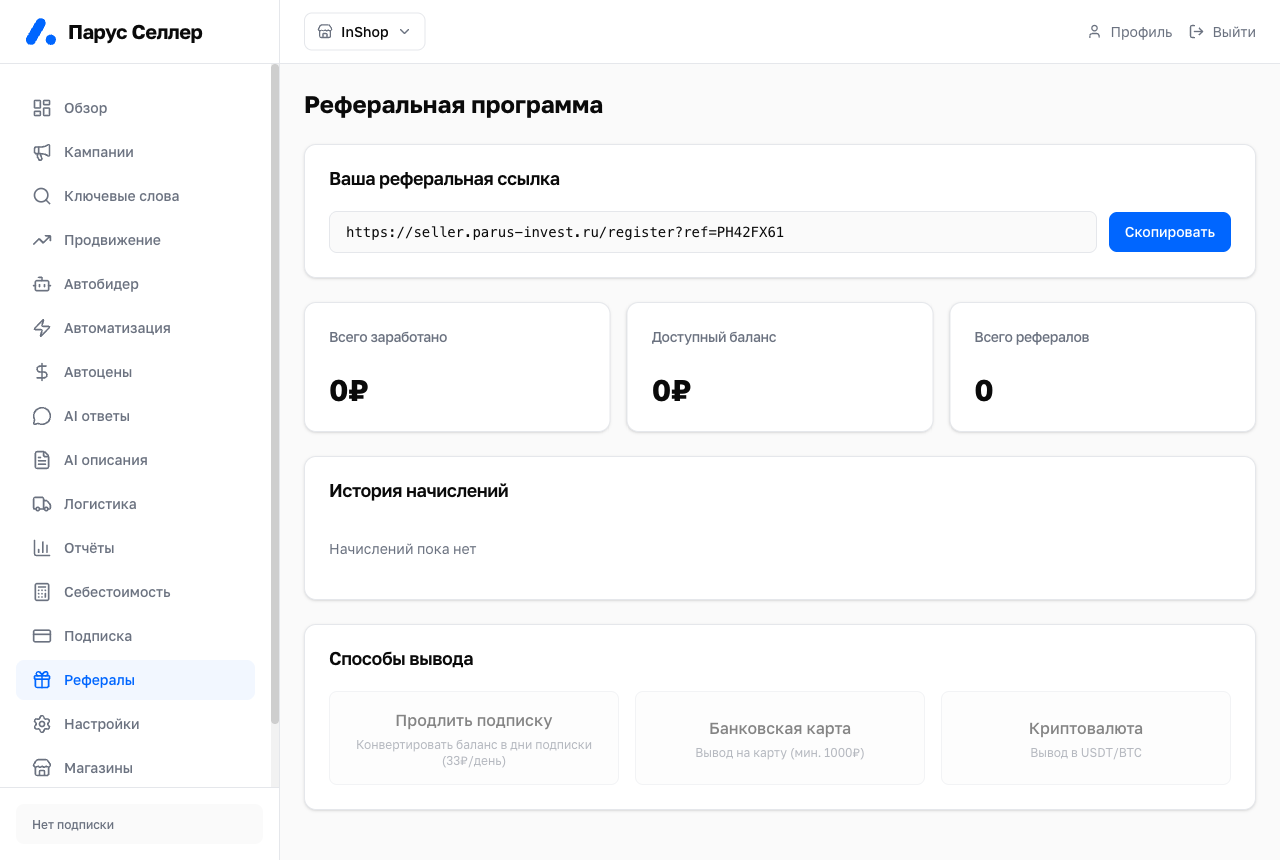Select Автобидер menu entry
Image resolution: width=1280 pixels, height=860 pixels.
pyautogui.click(x=136, y=284)
